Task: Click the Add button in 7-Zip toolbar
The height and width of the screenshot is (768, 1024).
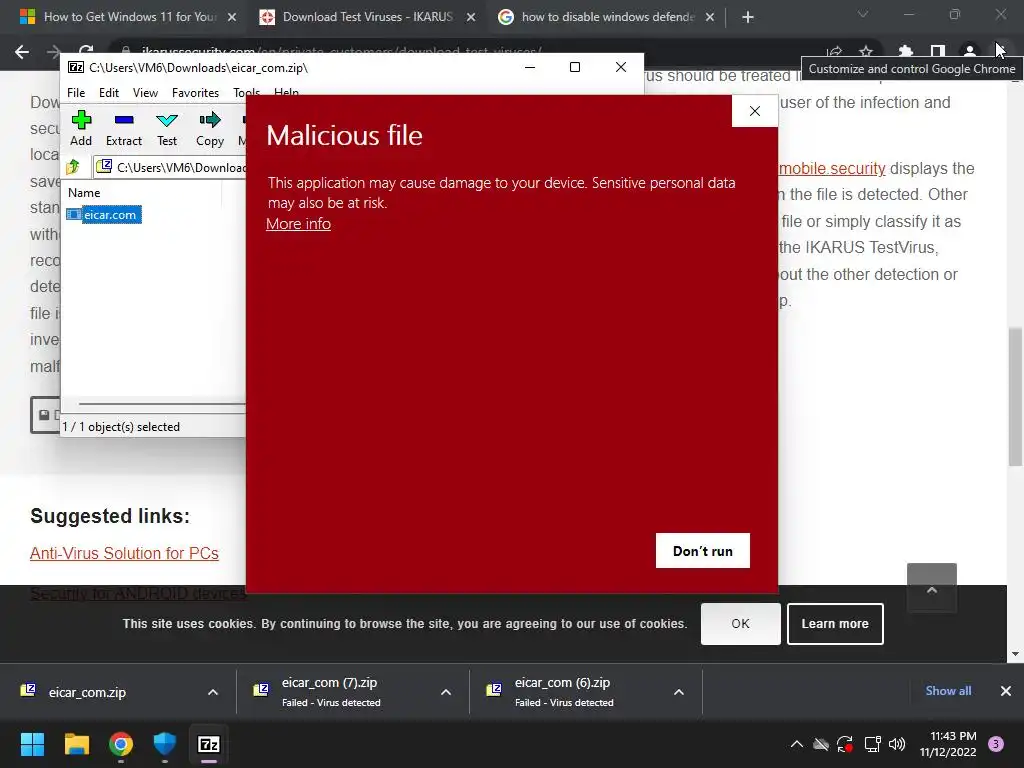Action: click(x=81, y=128)
